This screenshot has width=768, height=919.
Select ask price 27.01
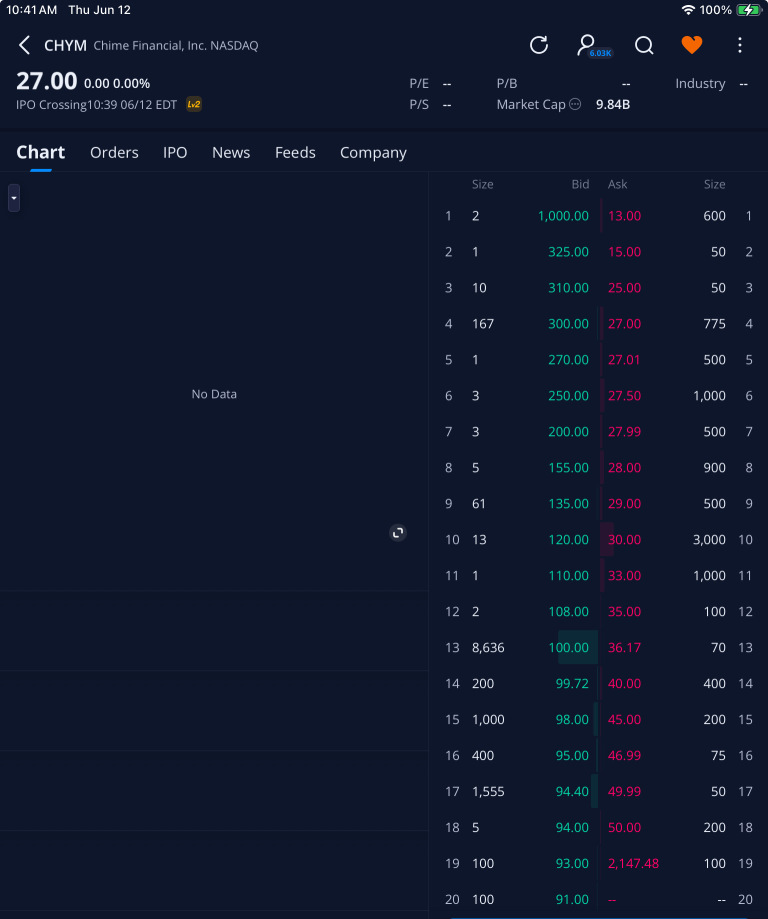click(624, 360)
